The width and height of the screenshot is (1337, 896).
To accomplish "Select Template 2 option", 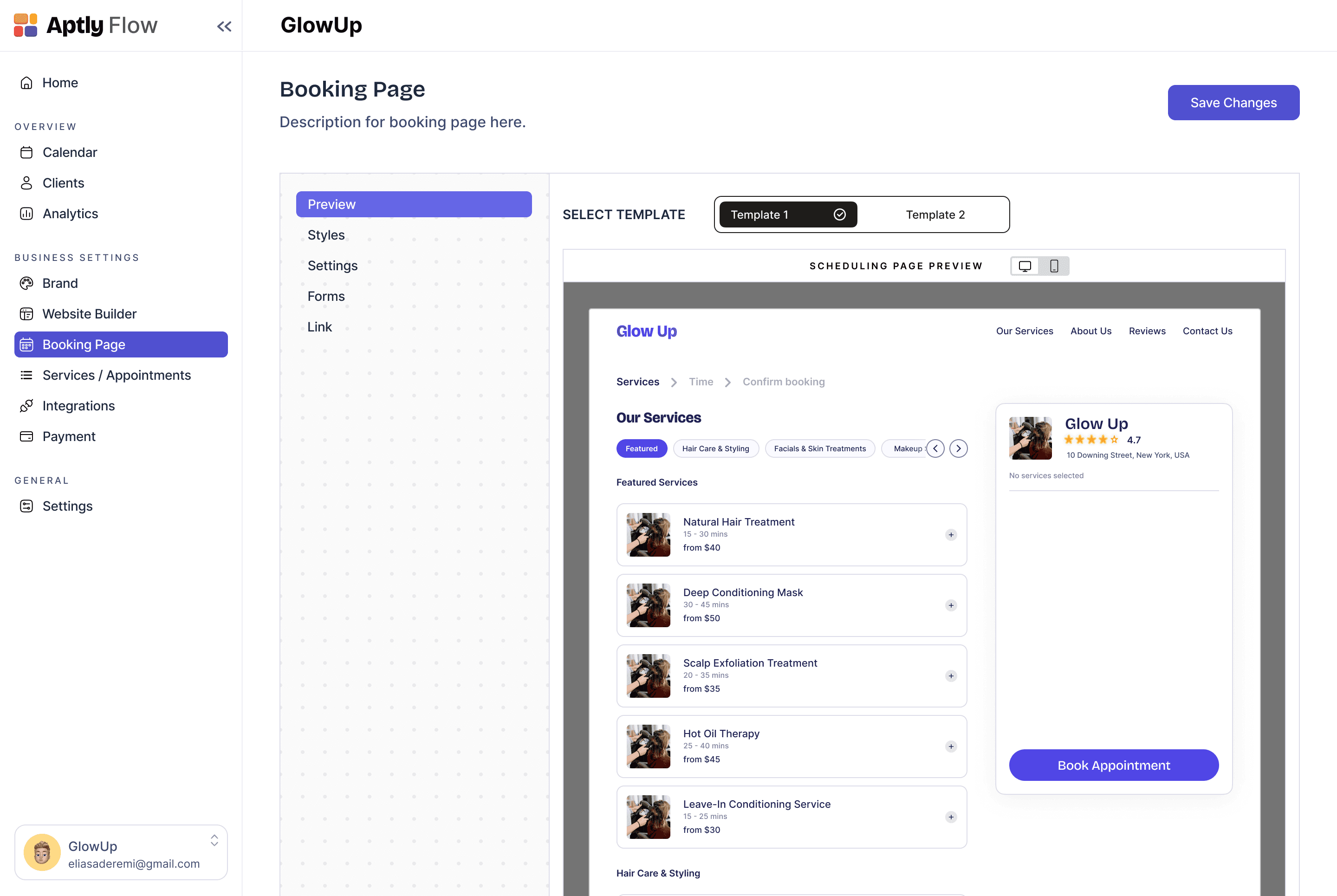I will pos(935,215).
